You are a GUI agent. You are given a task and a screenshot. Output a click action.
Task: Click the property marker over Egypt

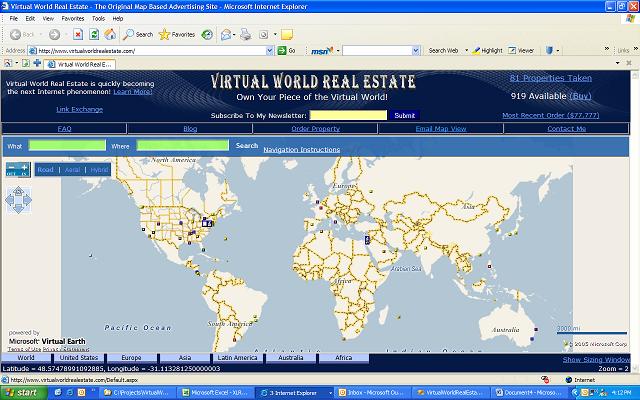click(x=367, y=240)
